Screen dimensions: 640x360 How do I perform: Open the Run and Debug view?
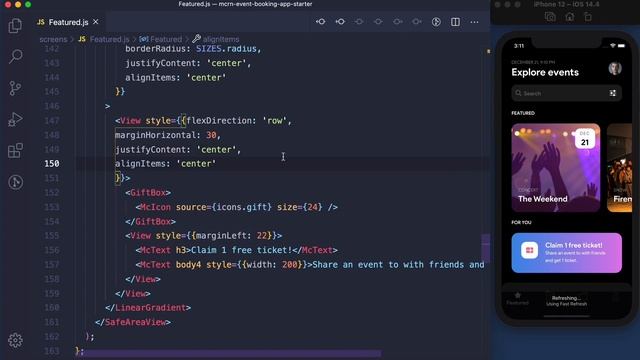pyautogui.click(x=15, y=120)
